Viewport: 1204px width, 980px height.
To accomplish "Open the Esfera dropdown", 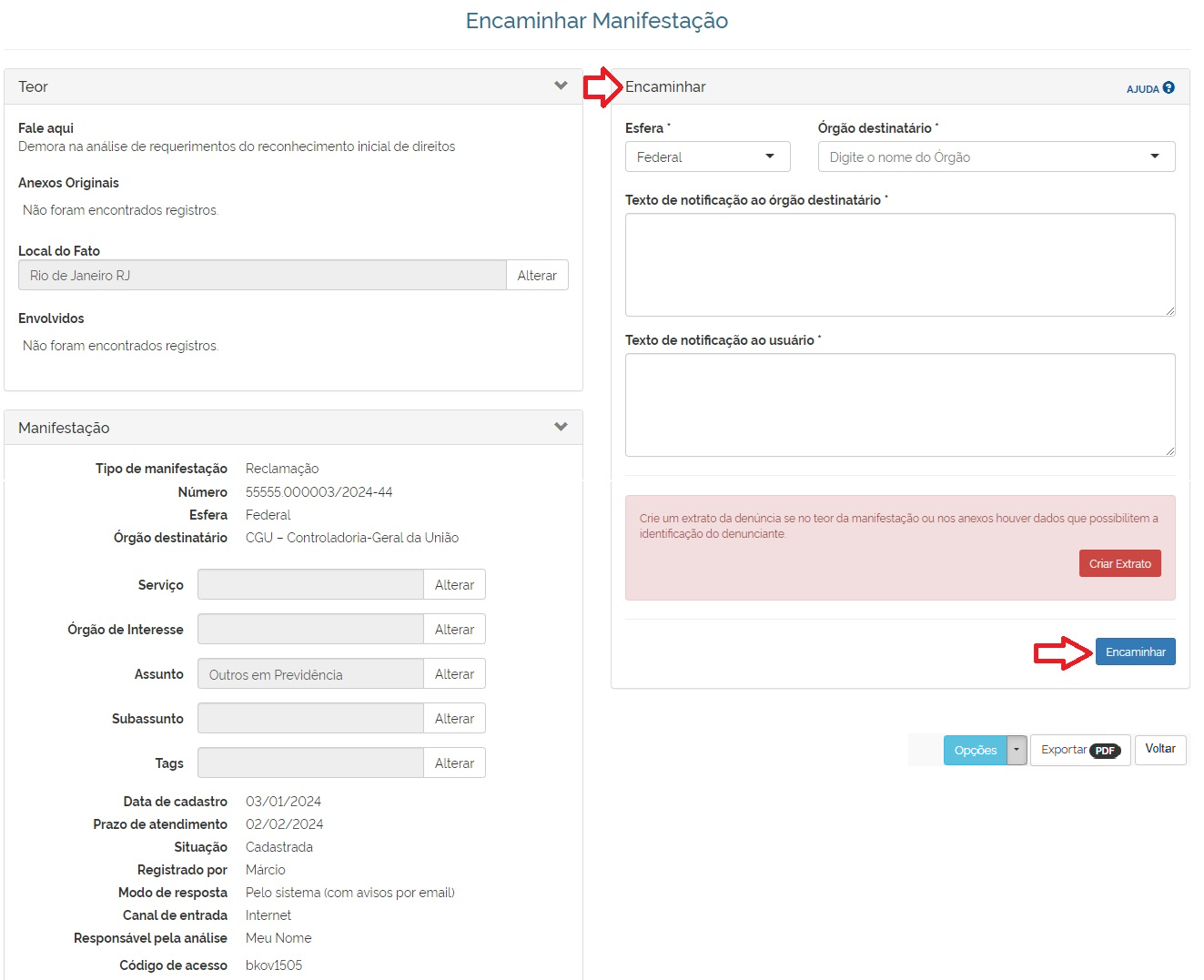I will [707, 157].
